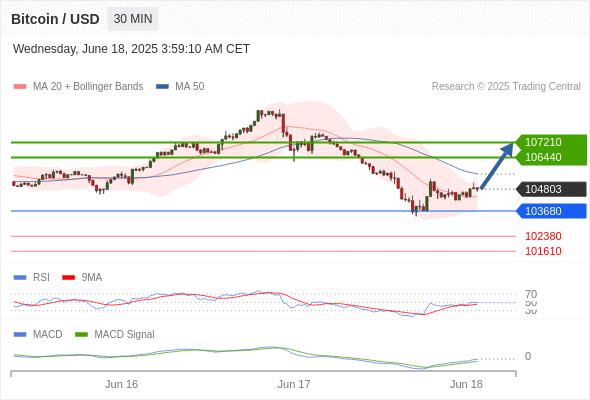Click the red 101610 support label
590x400 pixels.
click(x=543, y=251)
